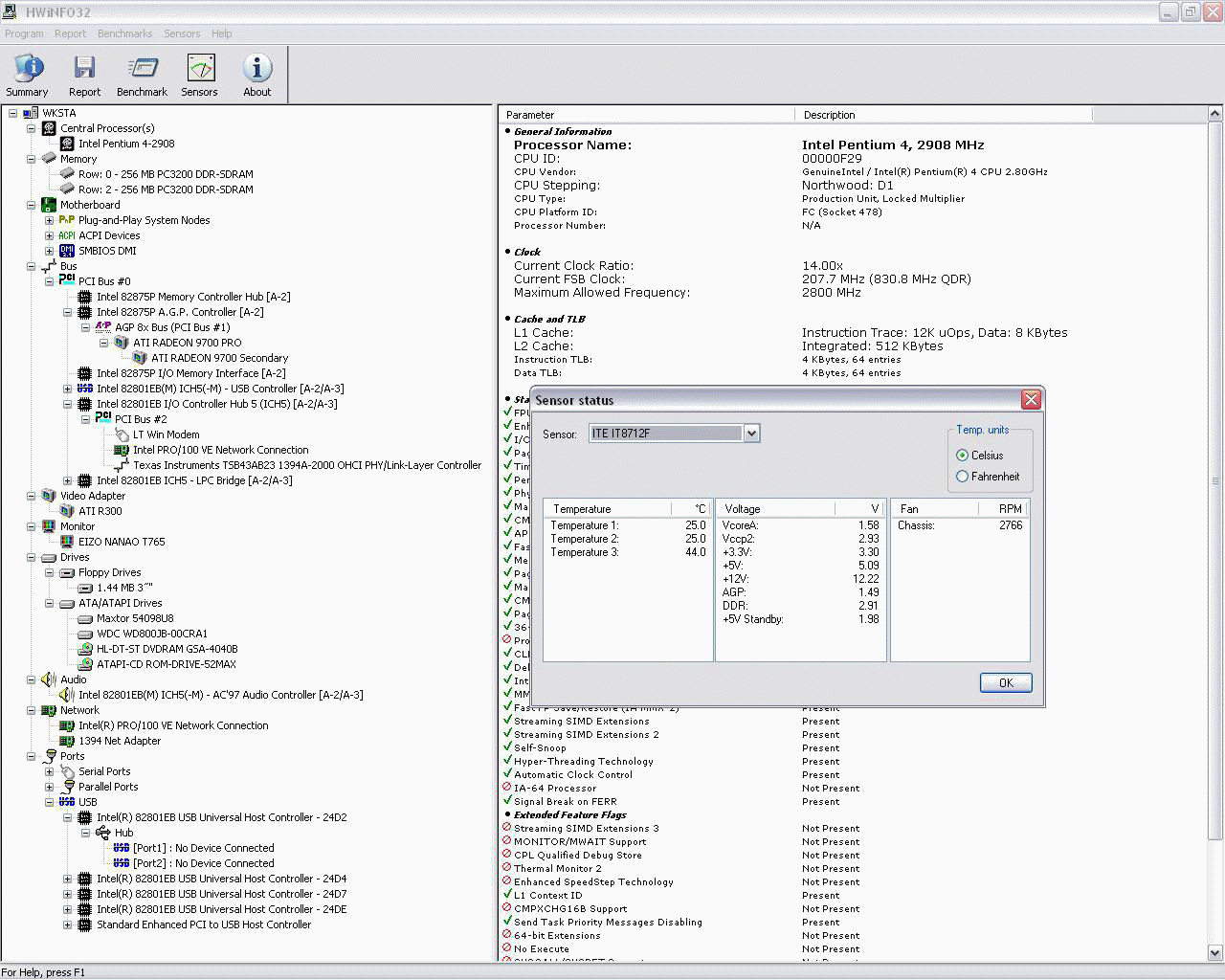Select Intel PRO/100 VE under PCI Bus #2
The height and width of the screenshot is (980, 1225).
point(220,450)
